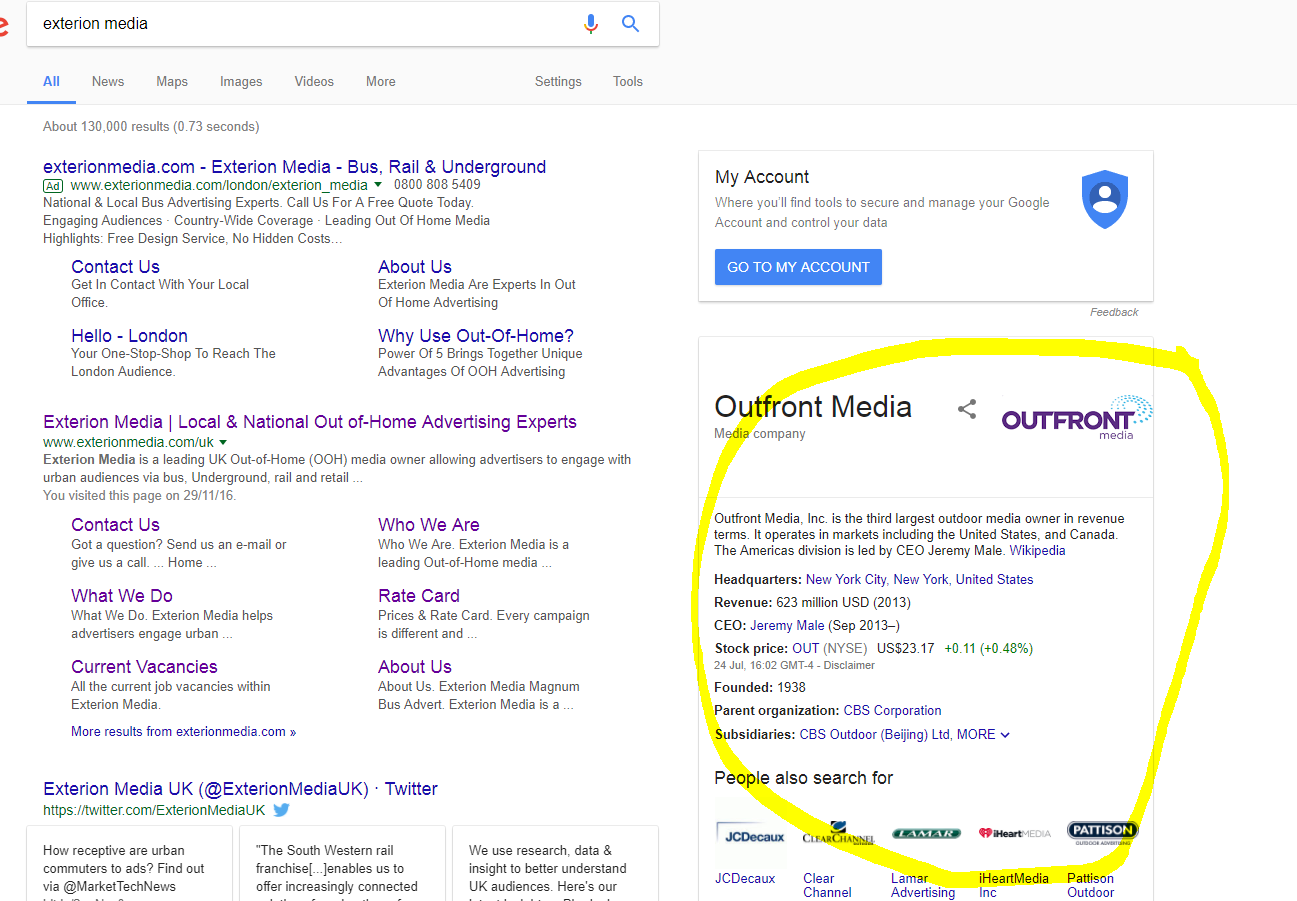Open Exterion Media Local & National result title
Image resolution: width=1297 pixels, height=901 pixels.
[x=310, y=422]
